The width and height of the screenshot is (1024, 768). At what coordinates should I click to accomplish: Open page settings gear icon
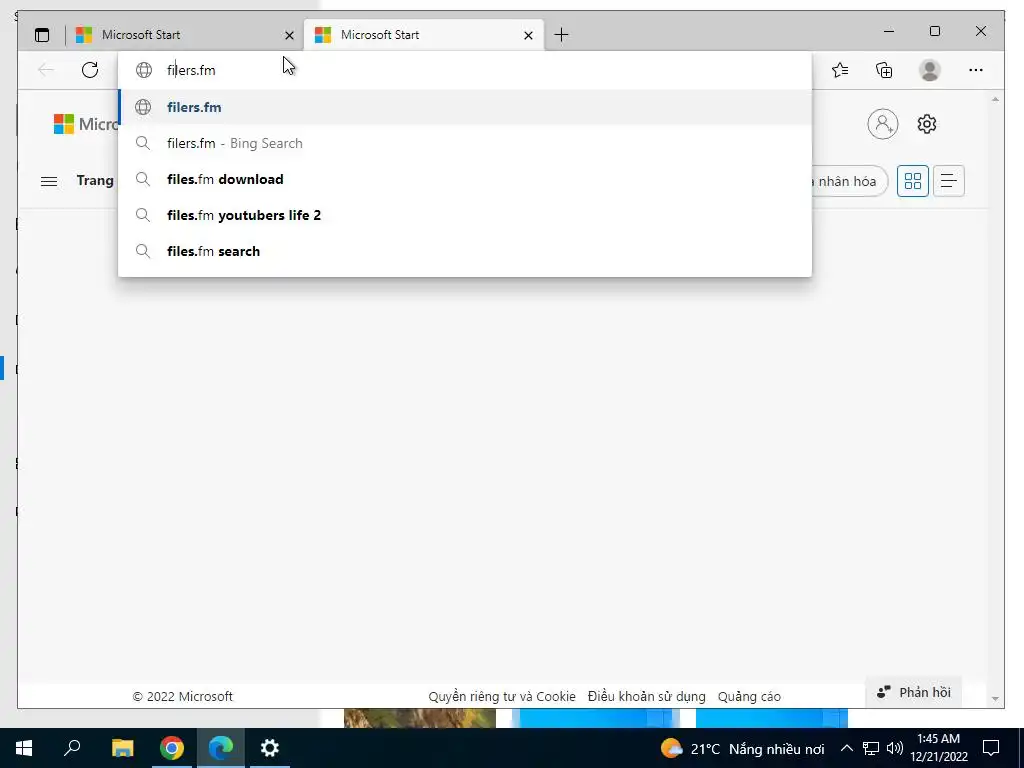point(927,123)
